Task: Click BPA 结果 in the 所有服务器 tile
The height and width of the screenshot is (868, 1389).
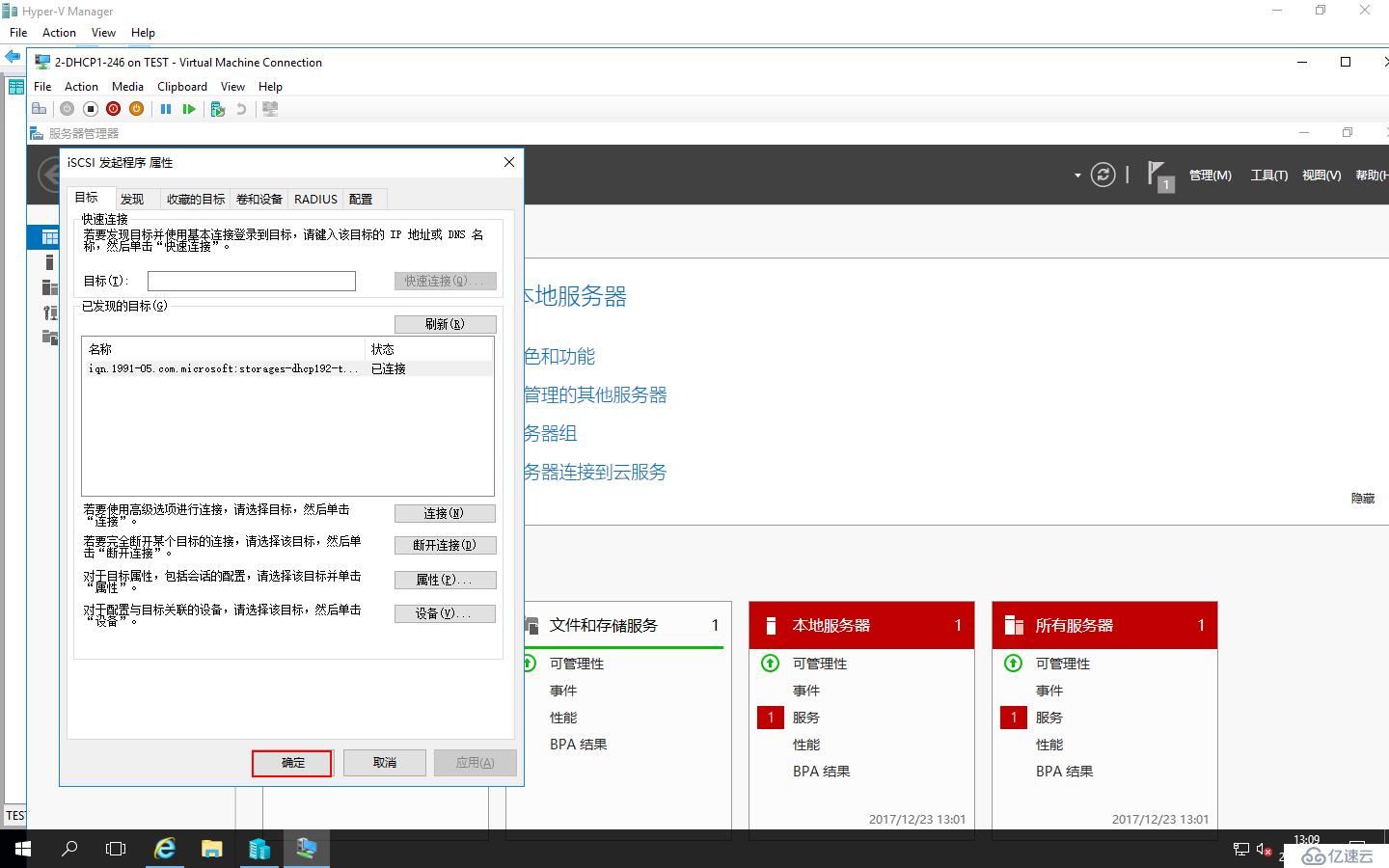Action: (x=1065, y=772)
